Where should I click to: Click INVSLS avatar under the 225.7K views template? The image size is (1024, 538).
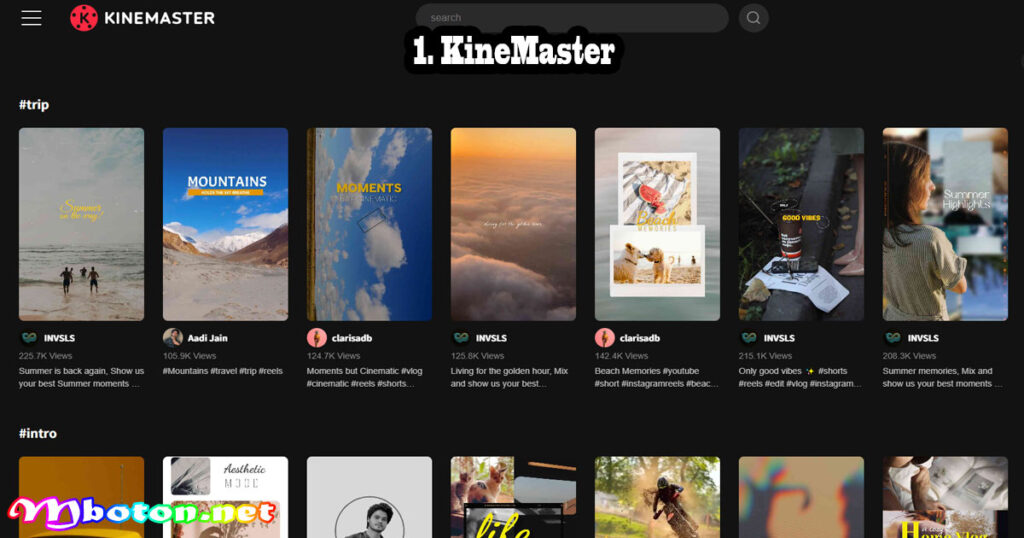(x=29, y=338)
